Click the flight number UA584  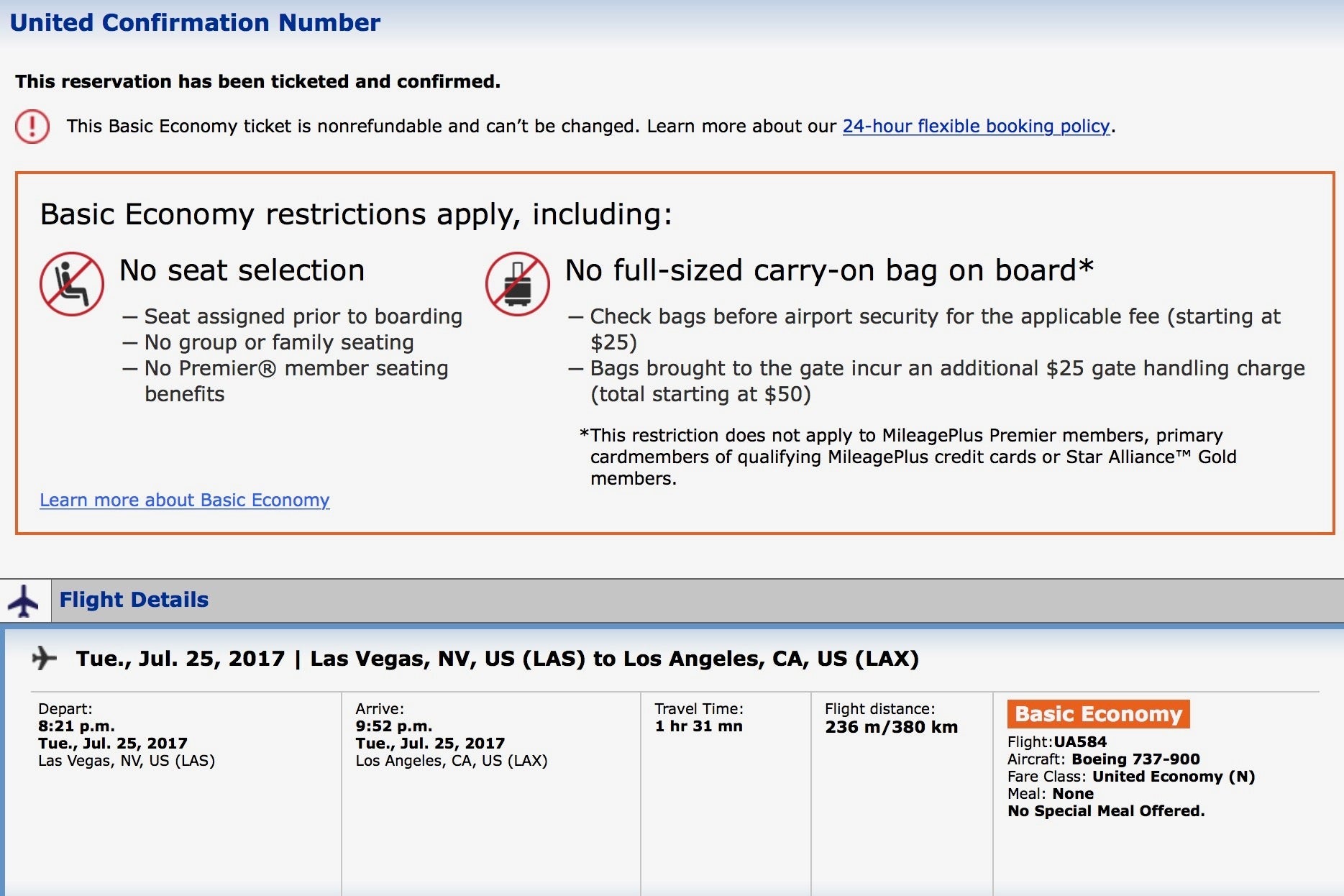[x=1080, y=742]
